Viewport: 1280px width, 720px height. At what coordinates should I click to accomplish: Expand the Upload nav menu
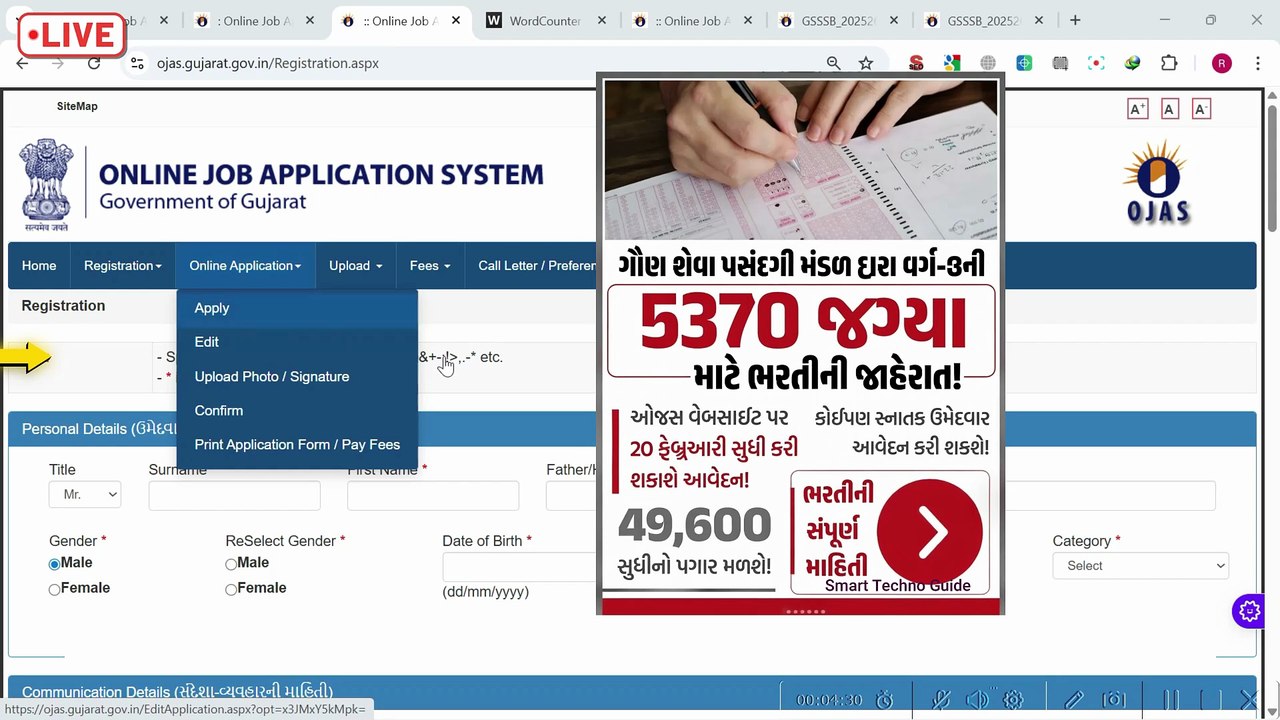coord(356,266)
